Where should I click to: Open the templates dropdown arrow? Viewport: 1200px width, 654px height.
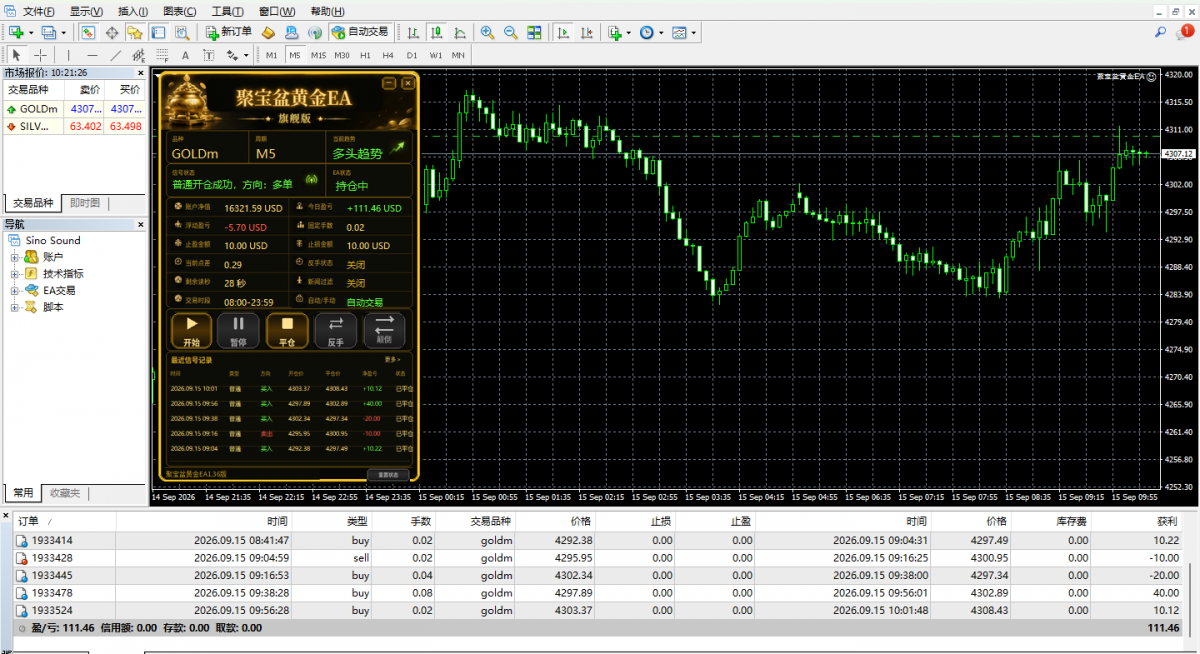pos(694,33)
